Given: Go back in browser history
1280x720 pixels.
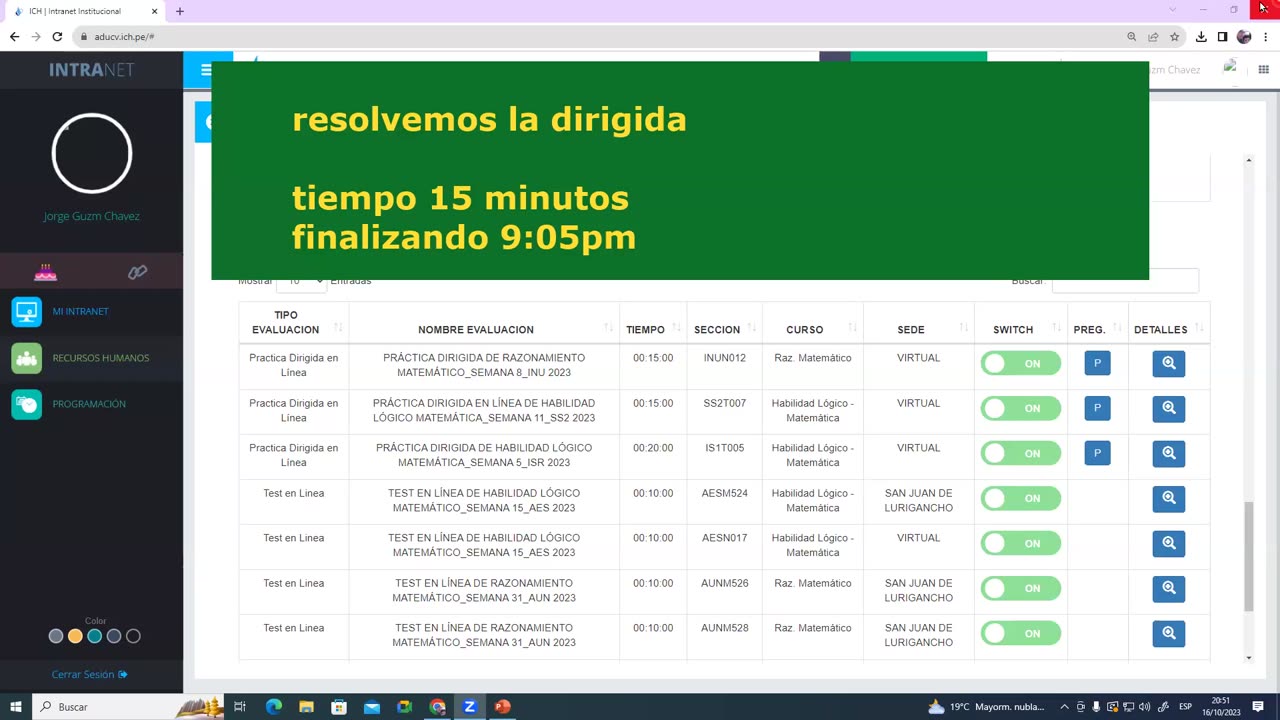Looking at the screenshot, I should (14, 37).
